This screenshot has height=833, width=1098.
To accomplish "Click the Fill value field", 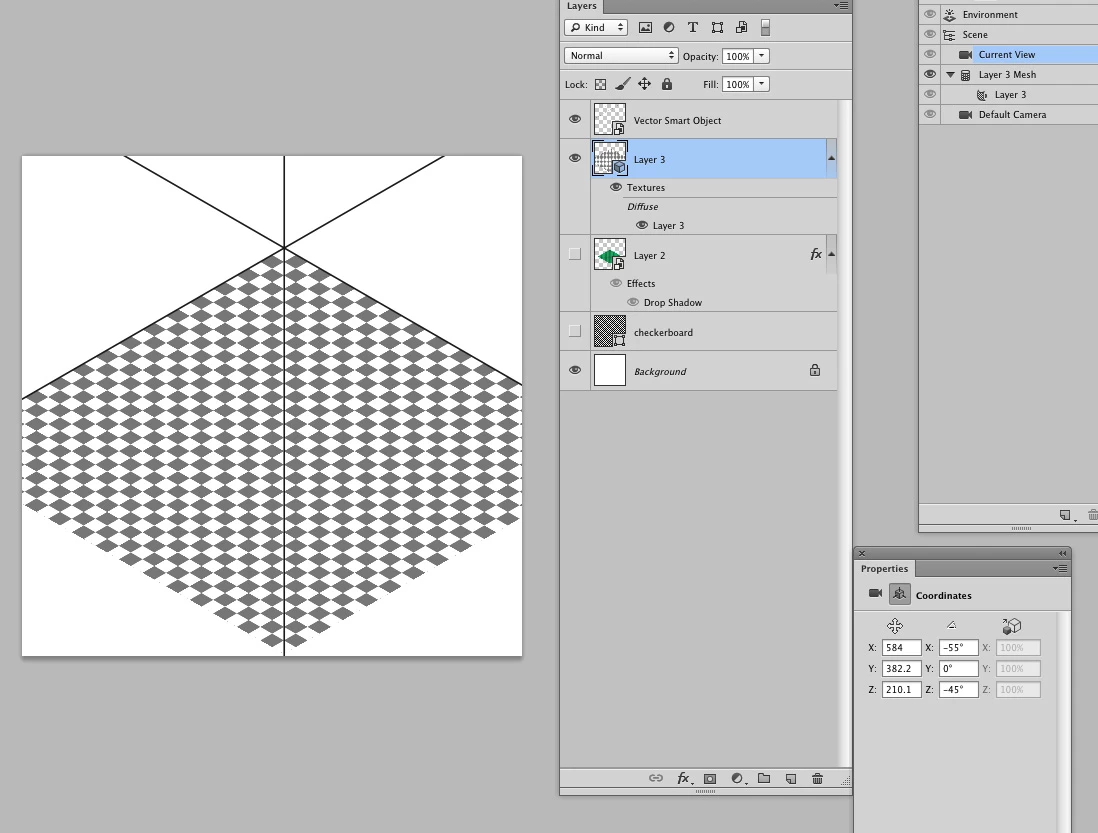I will point(737,84).
